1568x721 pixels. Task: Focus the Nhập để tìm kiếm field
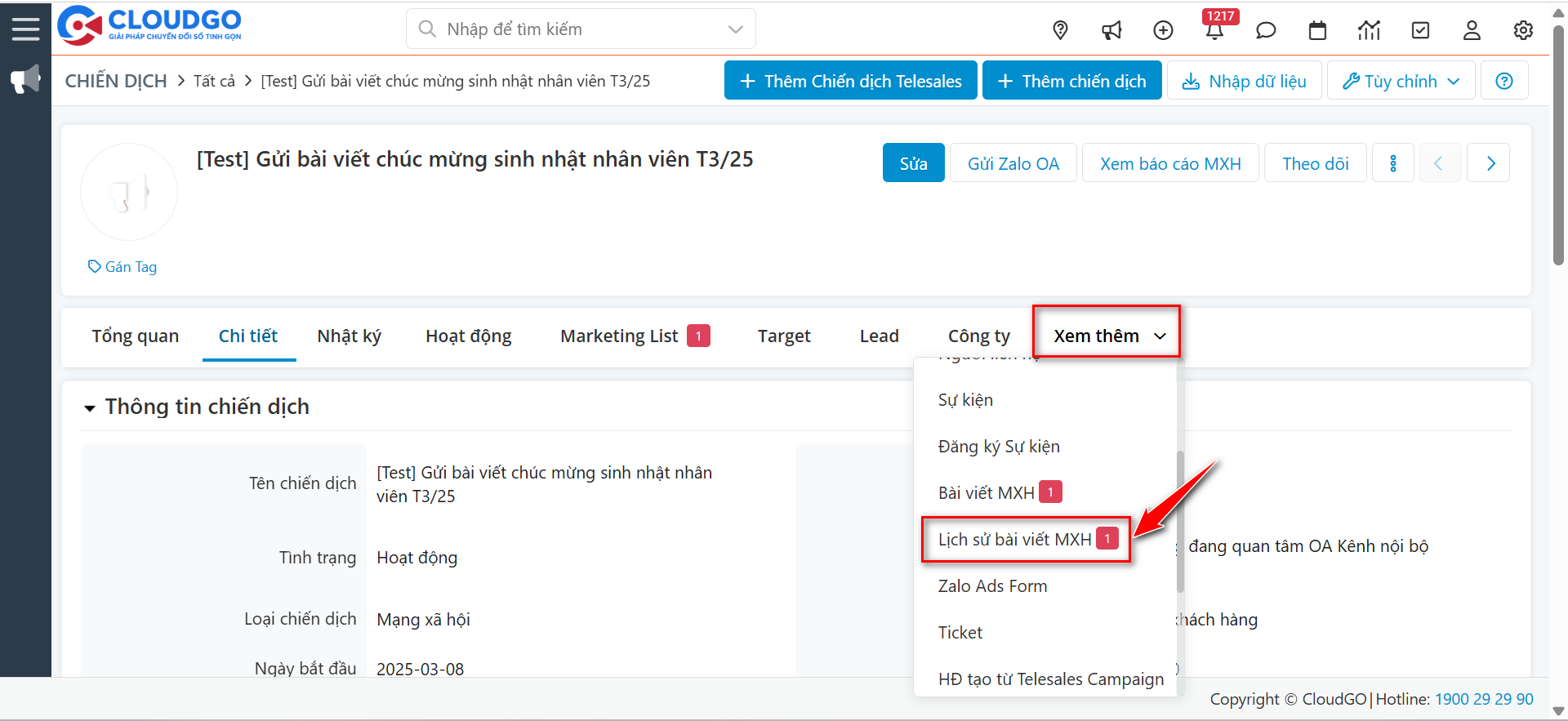(x=572, y=29)
